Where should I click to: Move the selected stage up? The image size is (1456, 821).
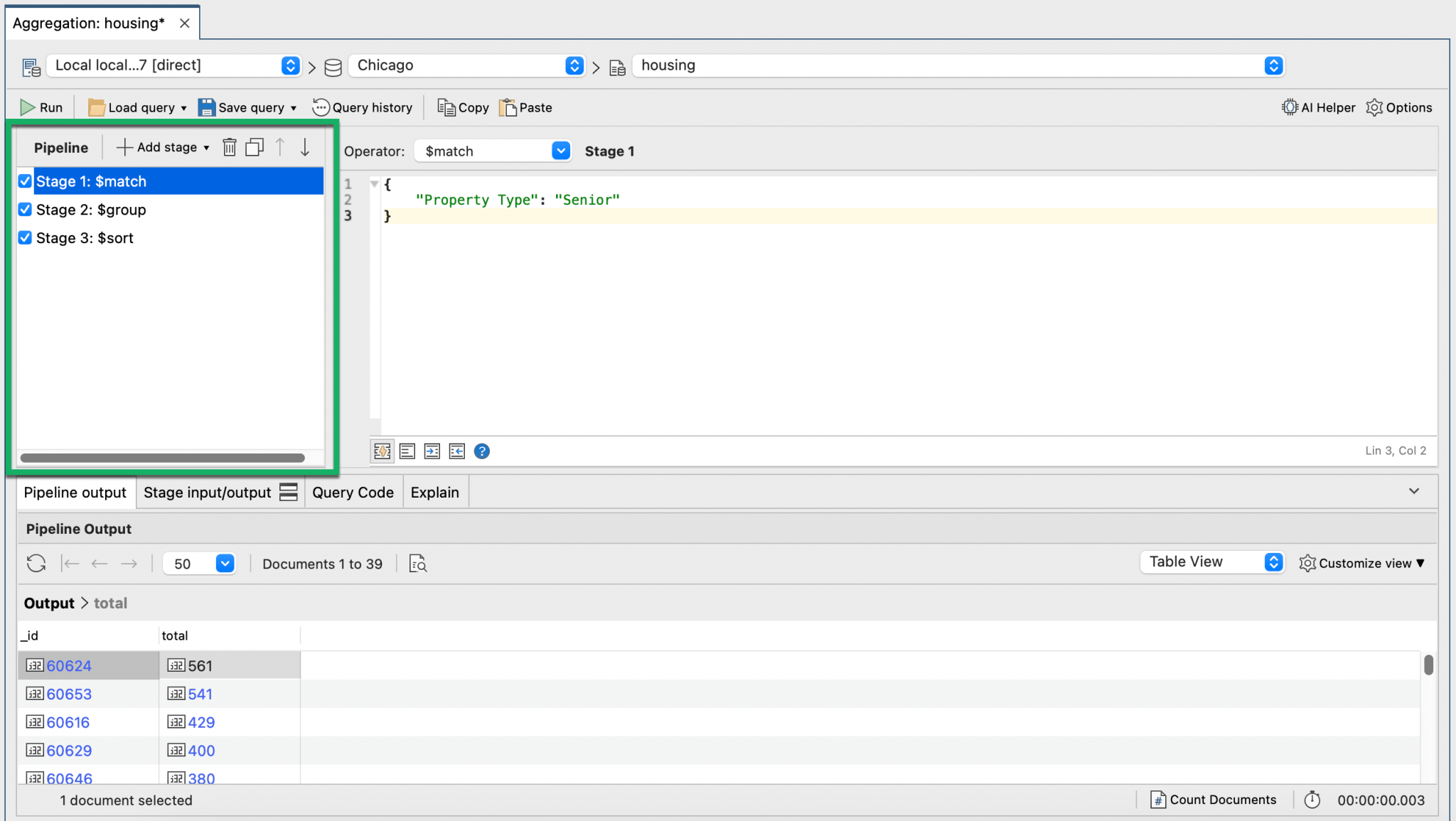click(x=279, y=146)
